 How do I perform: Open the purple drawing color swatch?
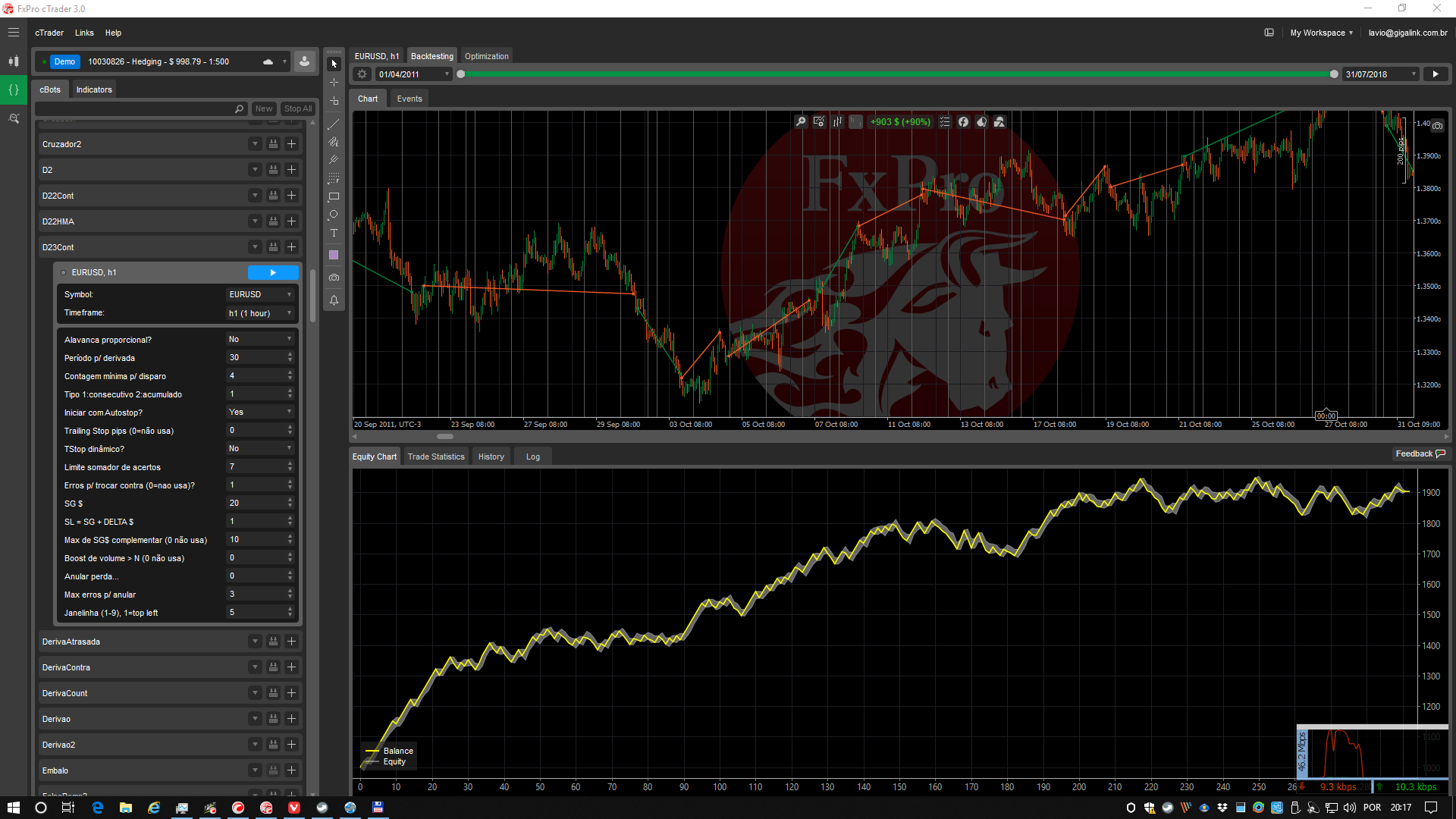tap(334, 255)
